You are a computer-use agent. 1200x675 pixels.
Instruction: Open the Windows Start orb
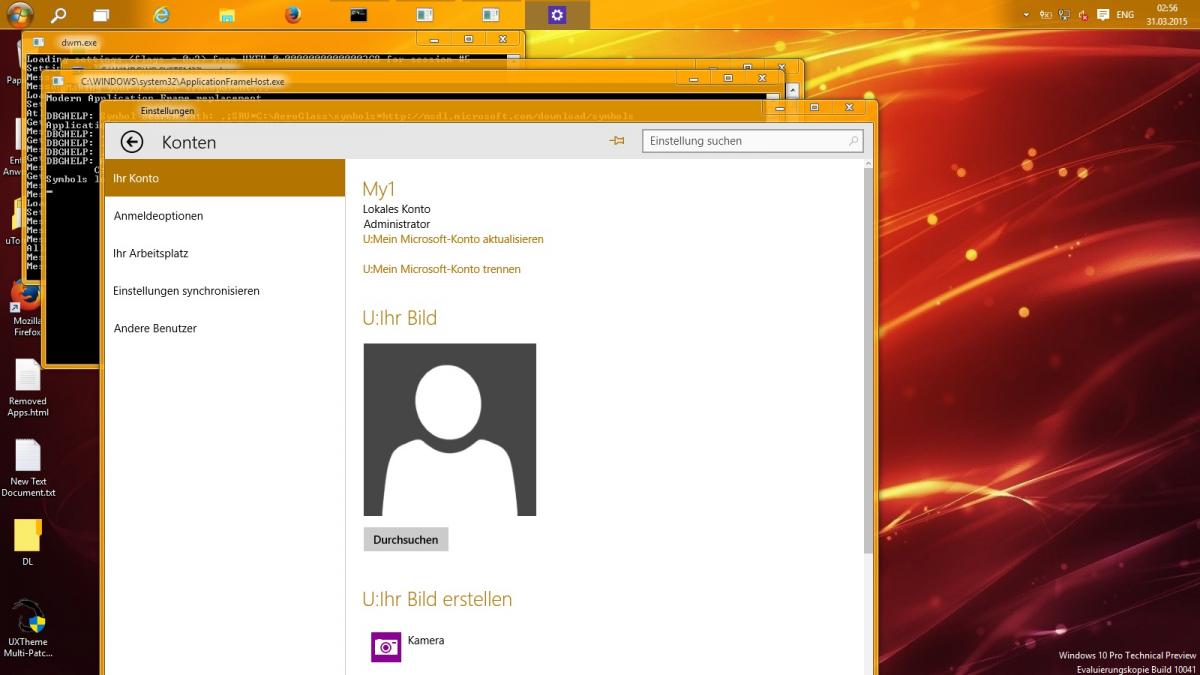click(x=19, y=14)
